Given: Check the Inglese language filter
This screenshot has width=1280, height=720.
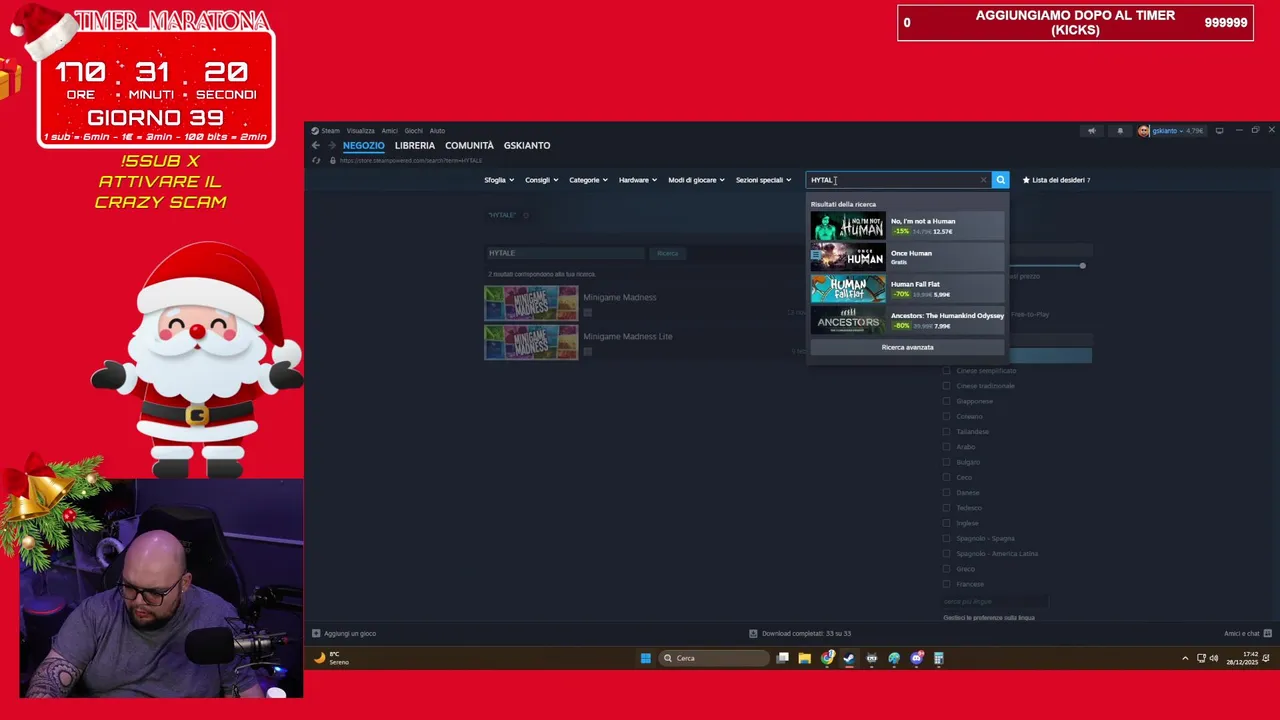Looking at the screenshot, I should coord(947,523).
